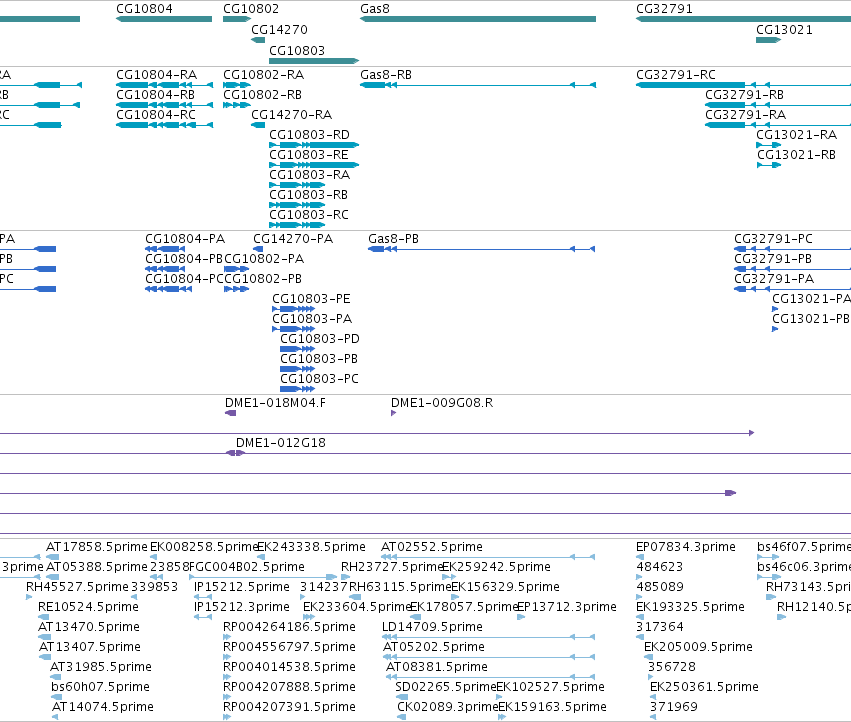Select the CG10804 gene label
Viewport: 851px width, 722px height.
pos(144,9)
